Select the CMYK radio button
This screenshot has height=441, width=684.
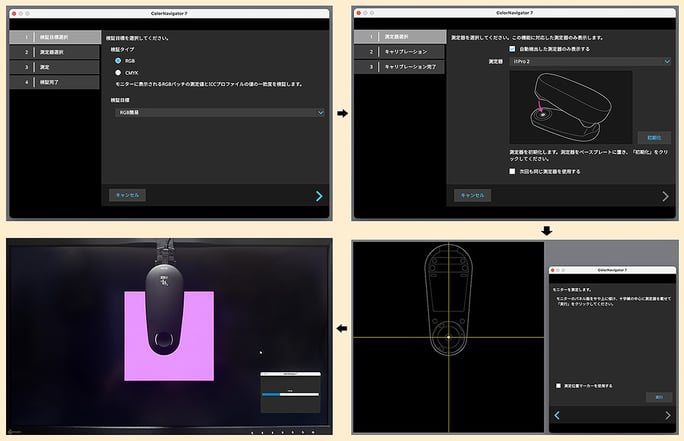(x=117, y=73)
